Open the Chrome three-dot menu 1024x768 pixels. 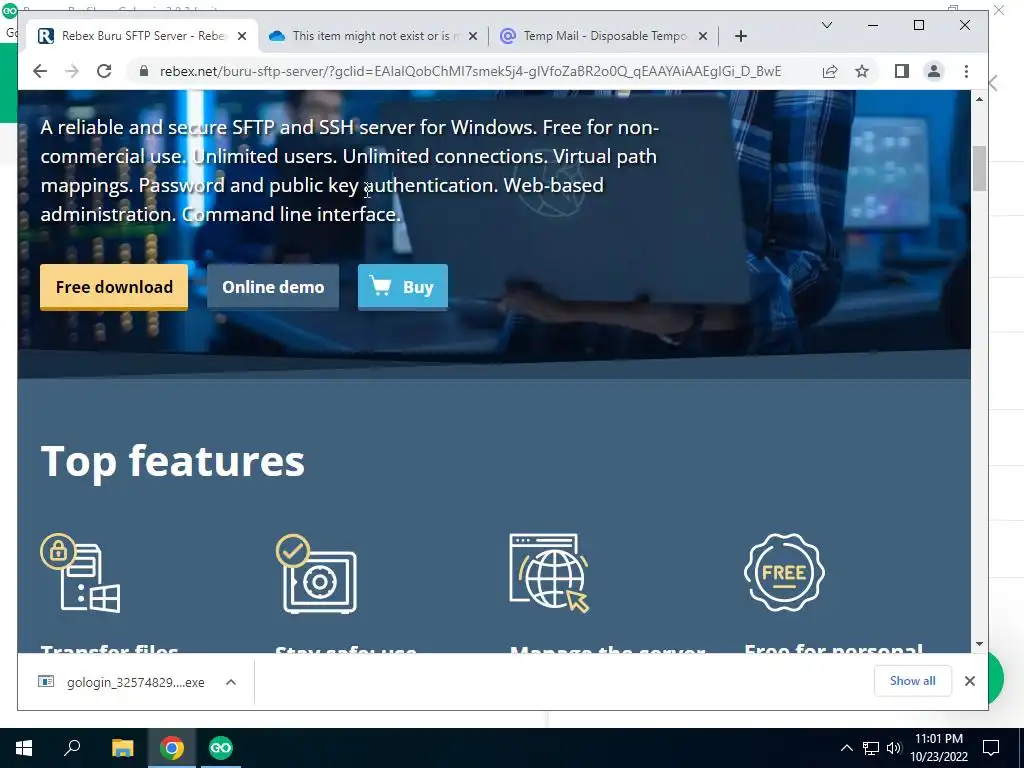pyautogui.click(x=966, y=71)
